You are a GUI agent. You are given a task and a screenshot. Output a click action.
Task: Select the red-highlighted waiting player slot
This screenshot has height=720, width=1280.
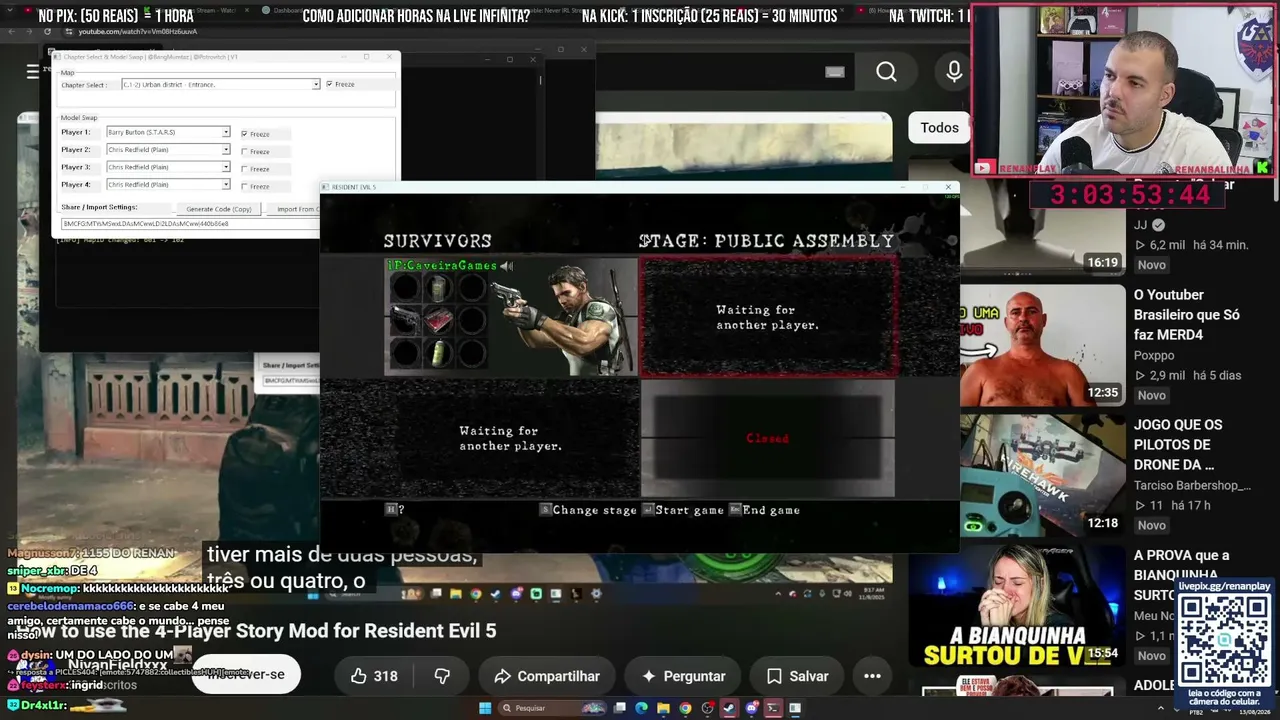(x=768, y=317)
